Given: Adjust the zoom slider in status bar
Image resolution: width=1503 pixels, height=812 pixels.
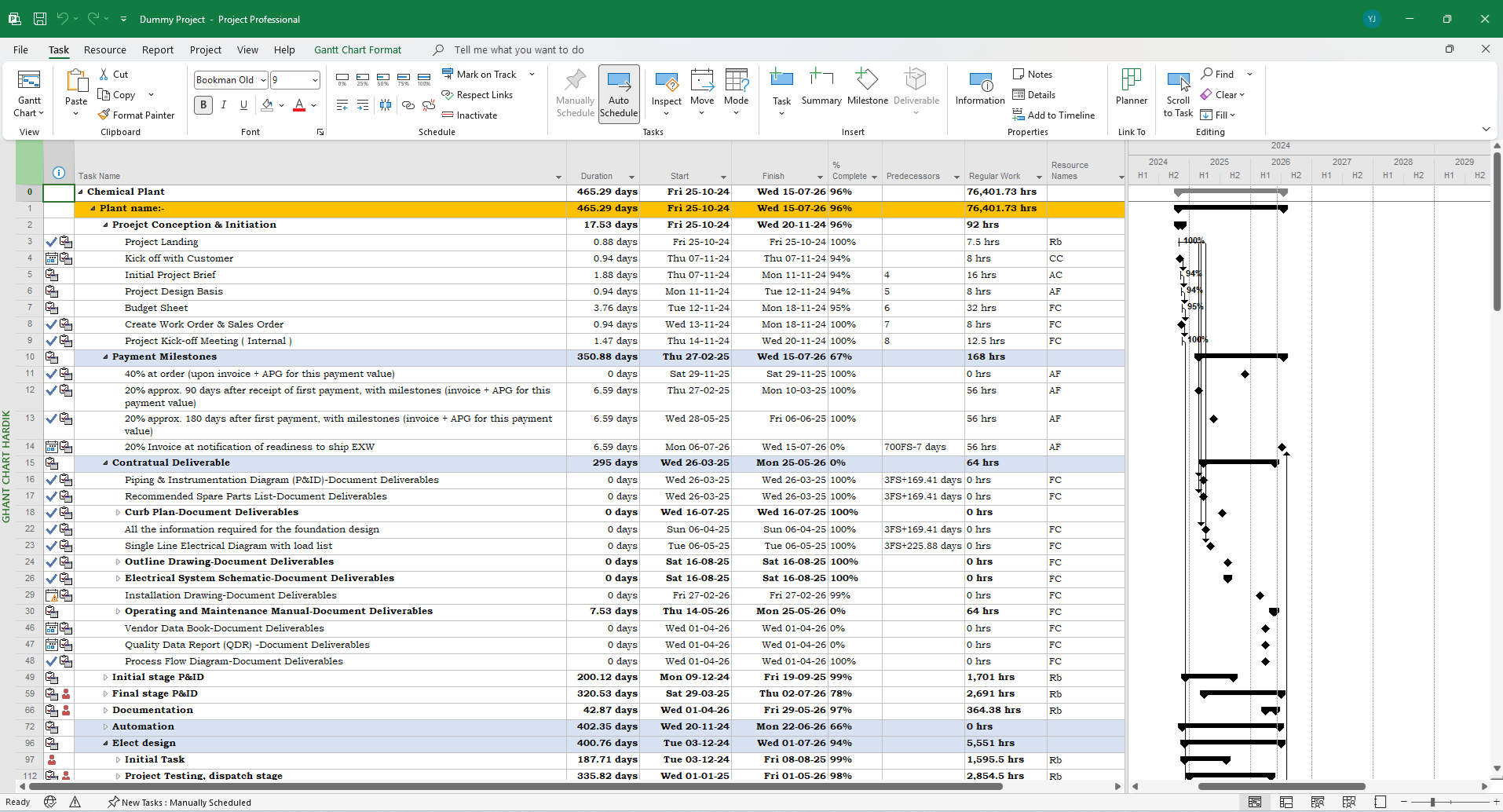Looking at the screenshot, I should (1432, 802).
